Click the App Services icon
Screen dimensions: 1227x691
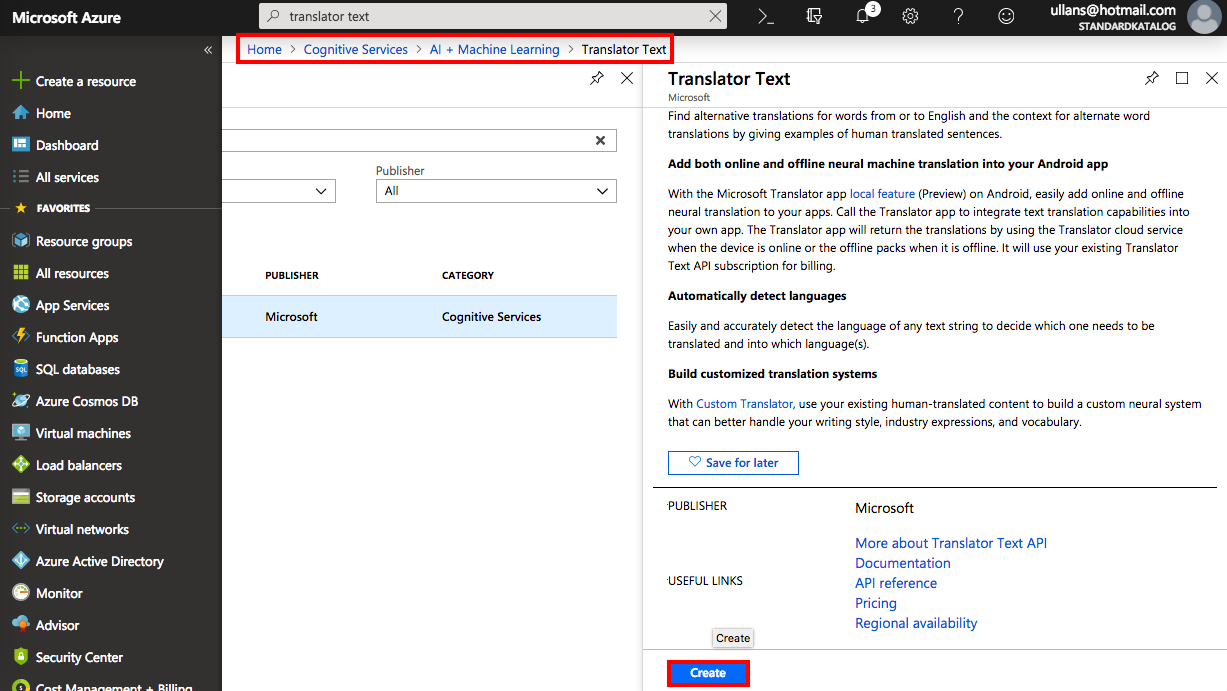tap(20, 305)
